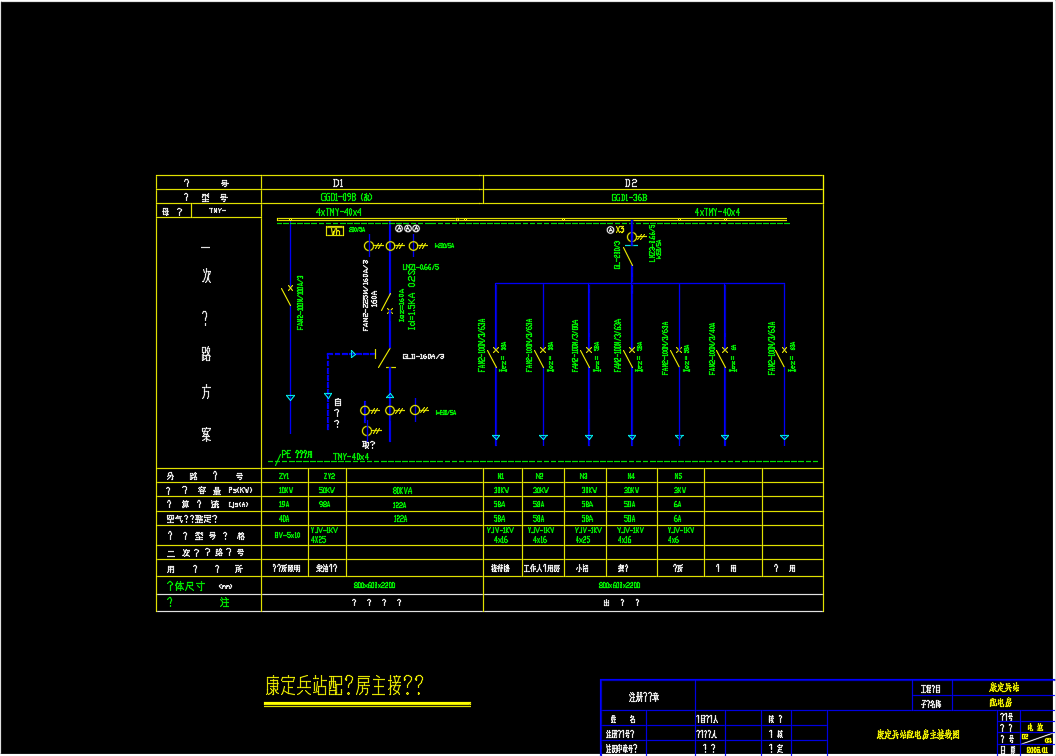
Task: Click the N3 circuit number cell
Action: pyautogui.click(x=583, y=476)
